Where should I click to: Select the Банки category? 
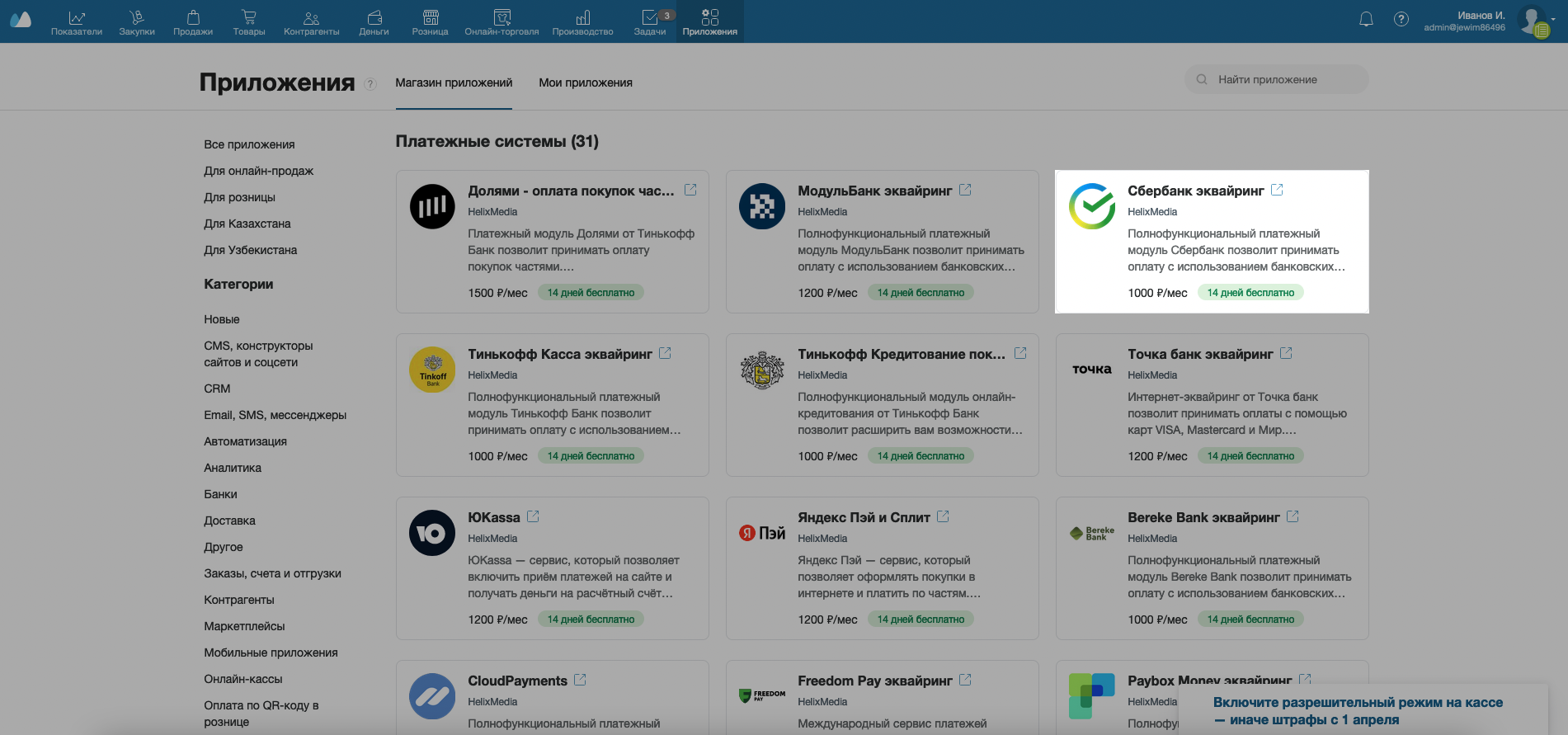221,494
